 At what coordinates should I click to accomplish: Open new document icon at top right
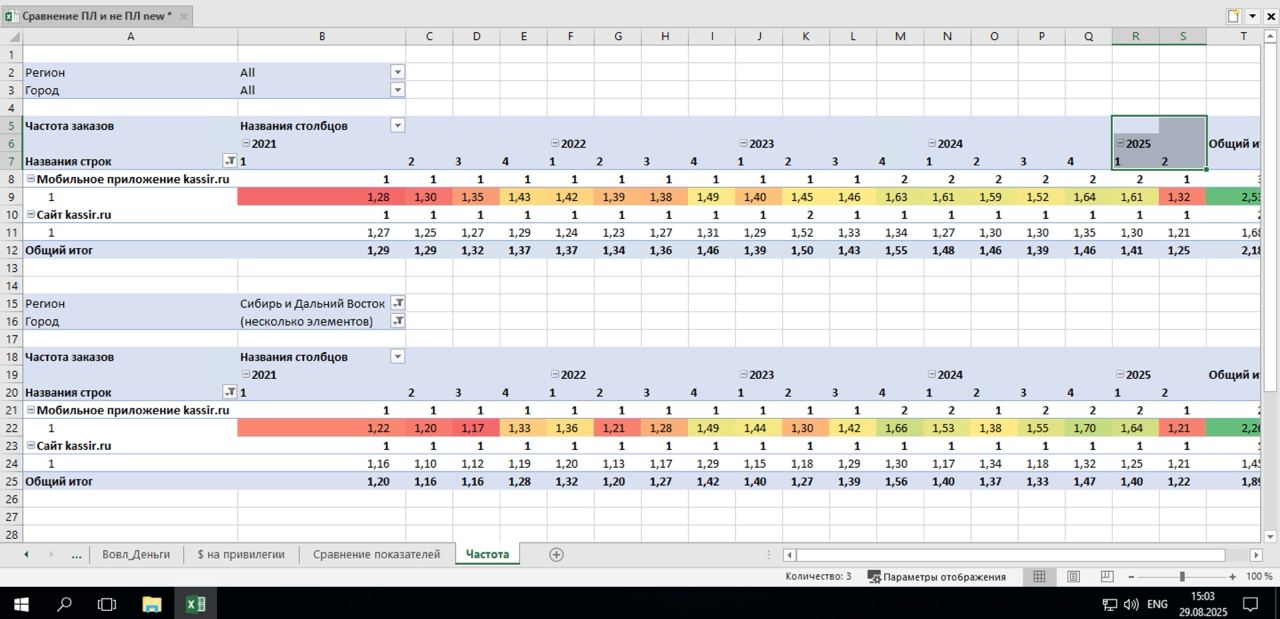pyautogui.click(x=1234, y=16)
